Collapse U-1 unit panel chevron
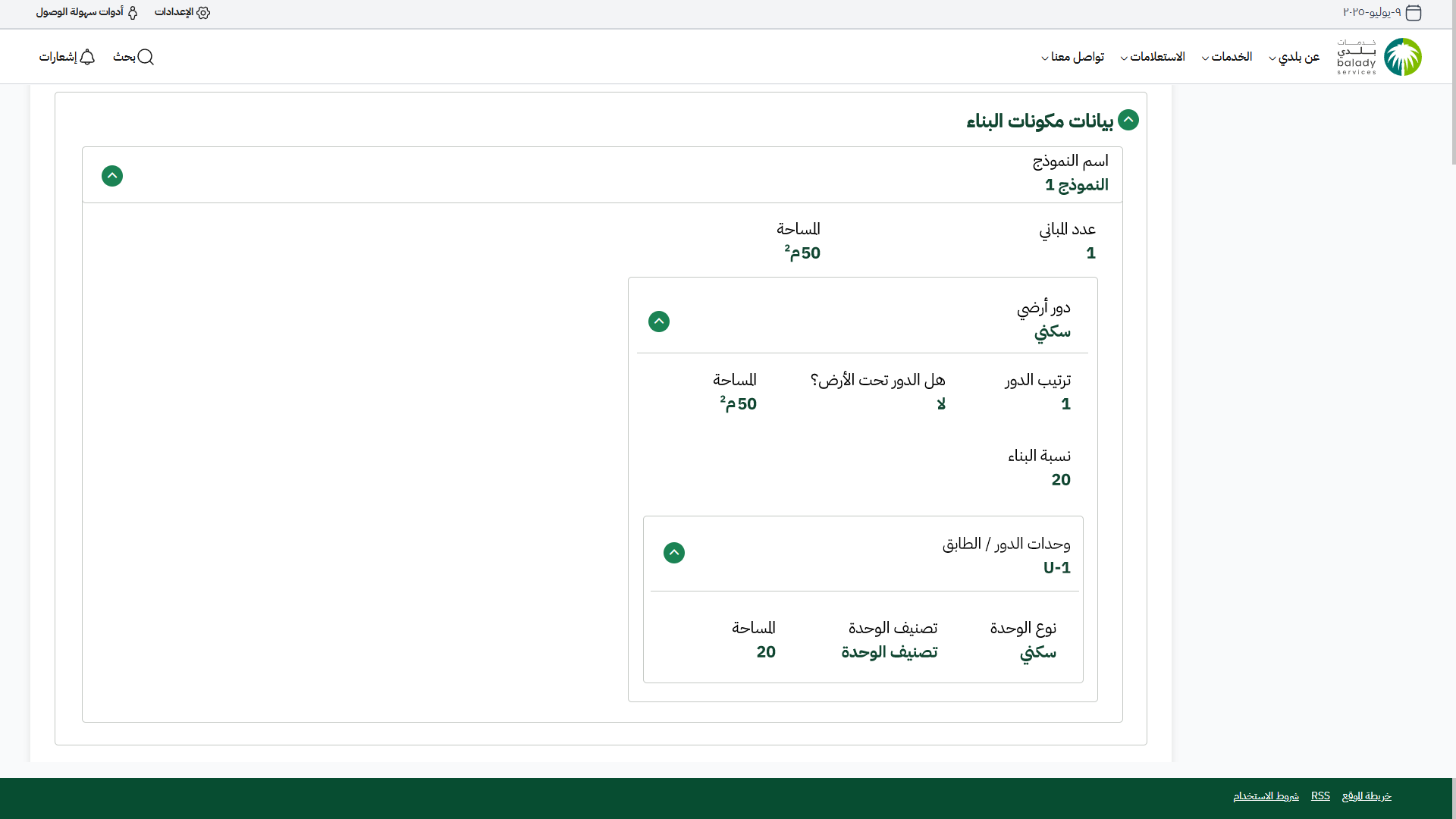 tap(674, 553)
